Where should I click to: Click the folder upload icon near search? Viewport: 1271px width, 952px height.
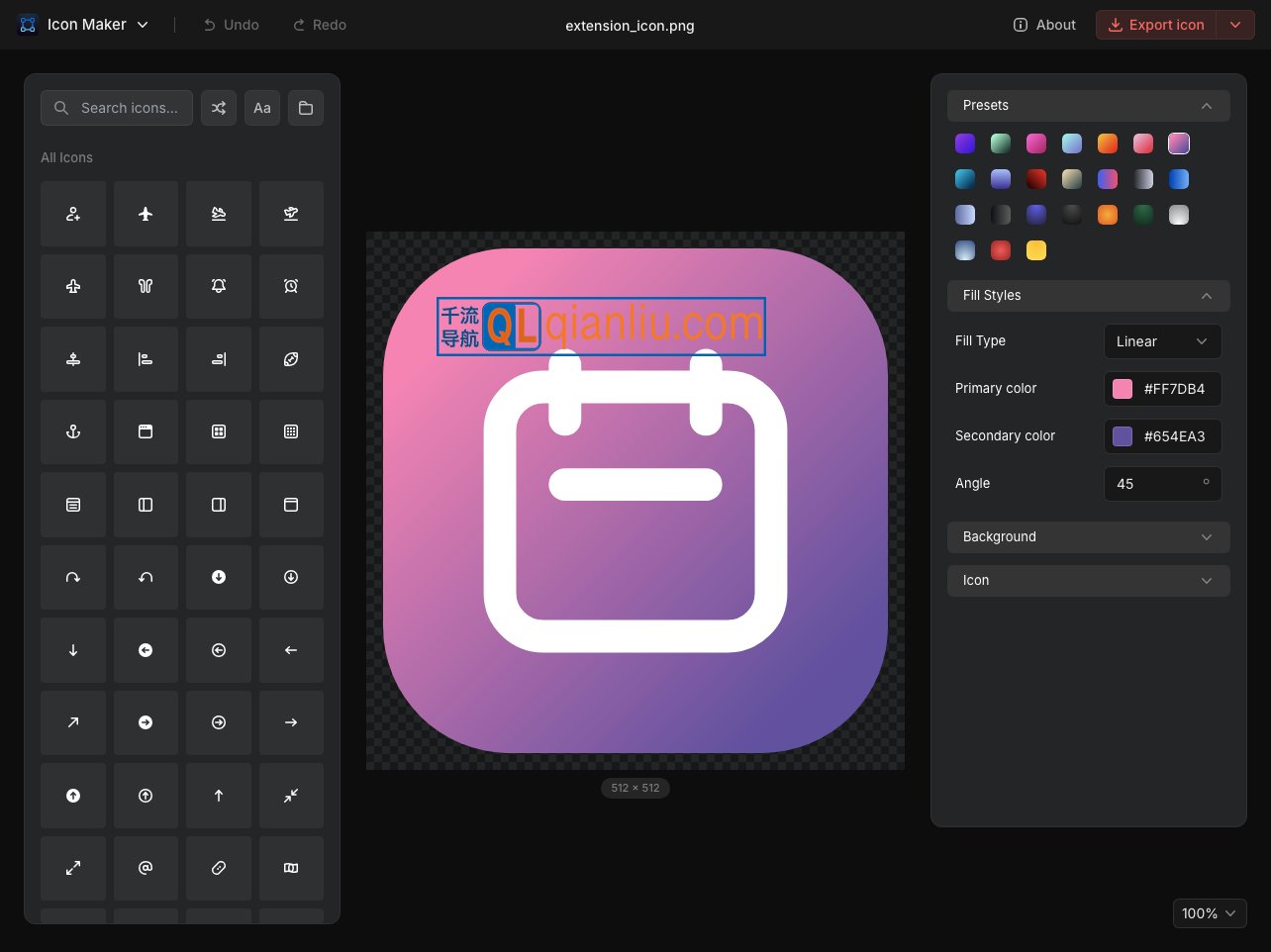pyautogui.click(x=306, y=108)
